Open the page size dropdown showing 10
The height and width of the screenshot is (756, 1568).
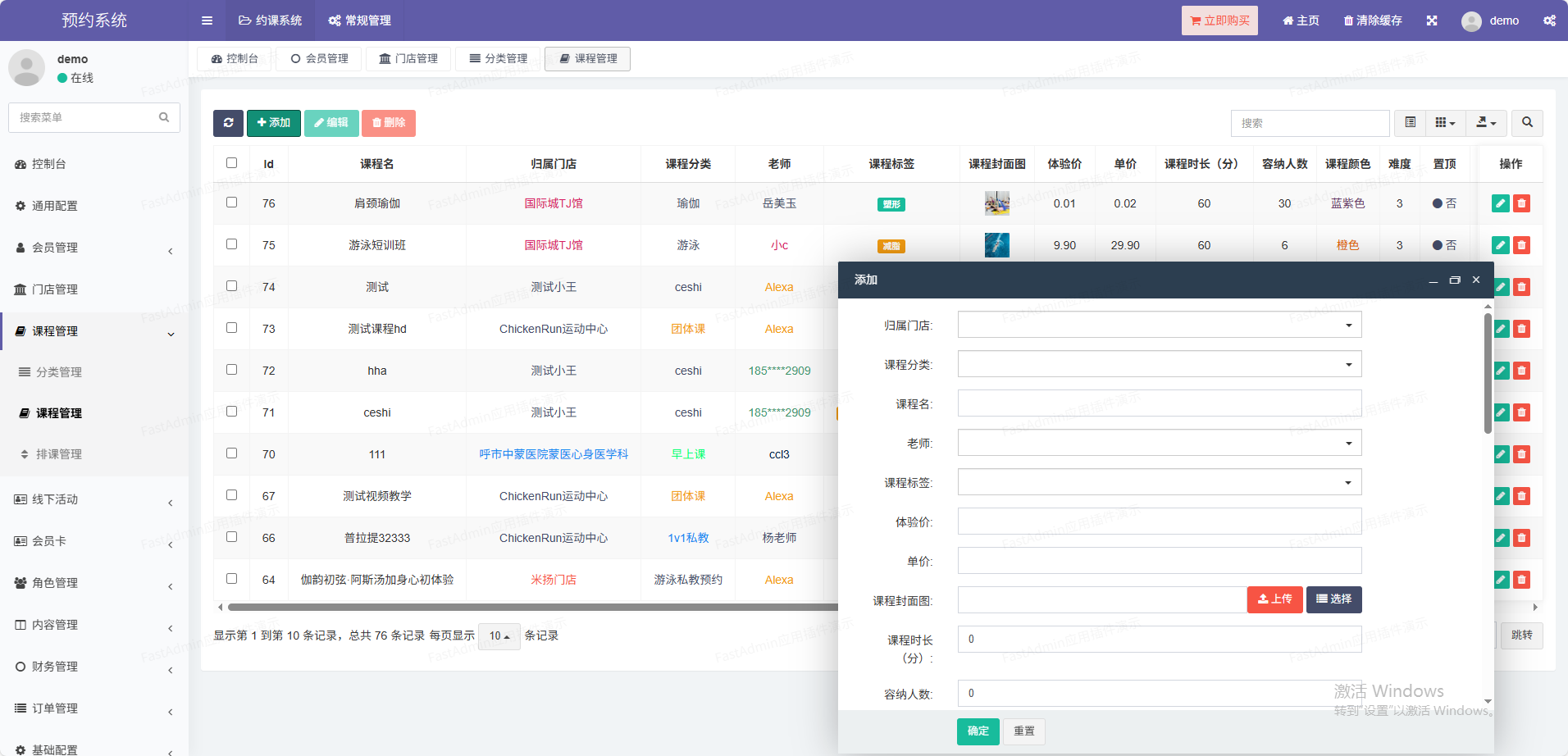pyautogui.click(x=499, y=636)
